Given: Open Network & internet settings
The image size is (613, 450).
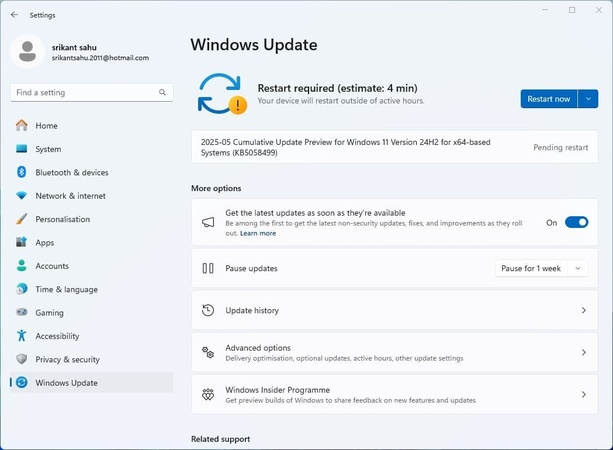Looking at the screenshot, I should click(91, 195).
